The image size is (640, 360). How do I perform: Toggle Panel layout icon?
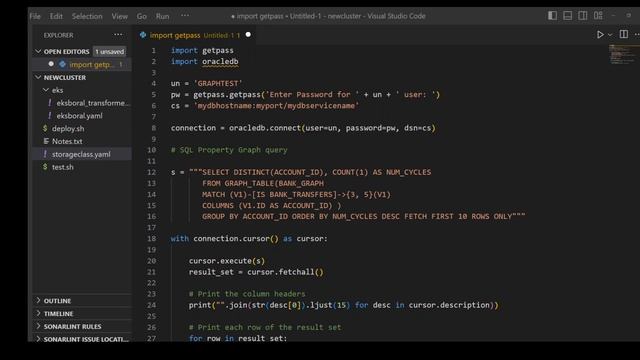[567, 16]
